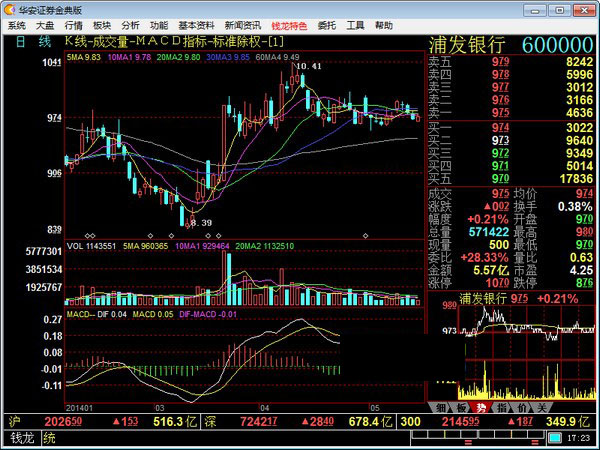Click the 买三 bid row price 9.72
Viewport: 600px width, 450px height.
[x=501, y=153]
